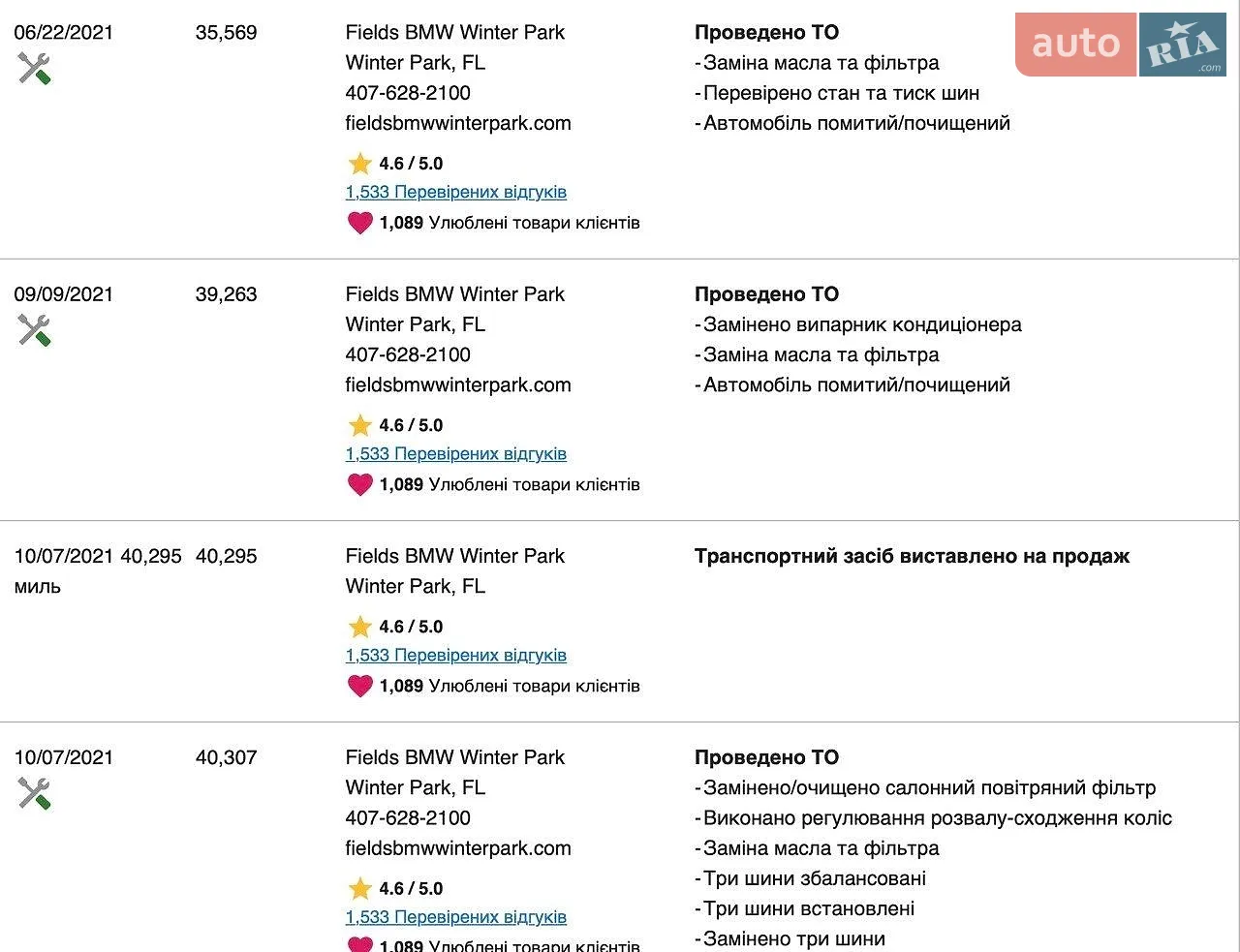Open the 1,533 verified reviews link in first record

[x=456, y=192]
